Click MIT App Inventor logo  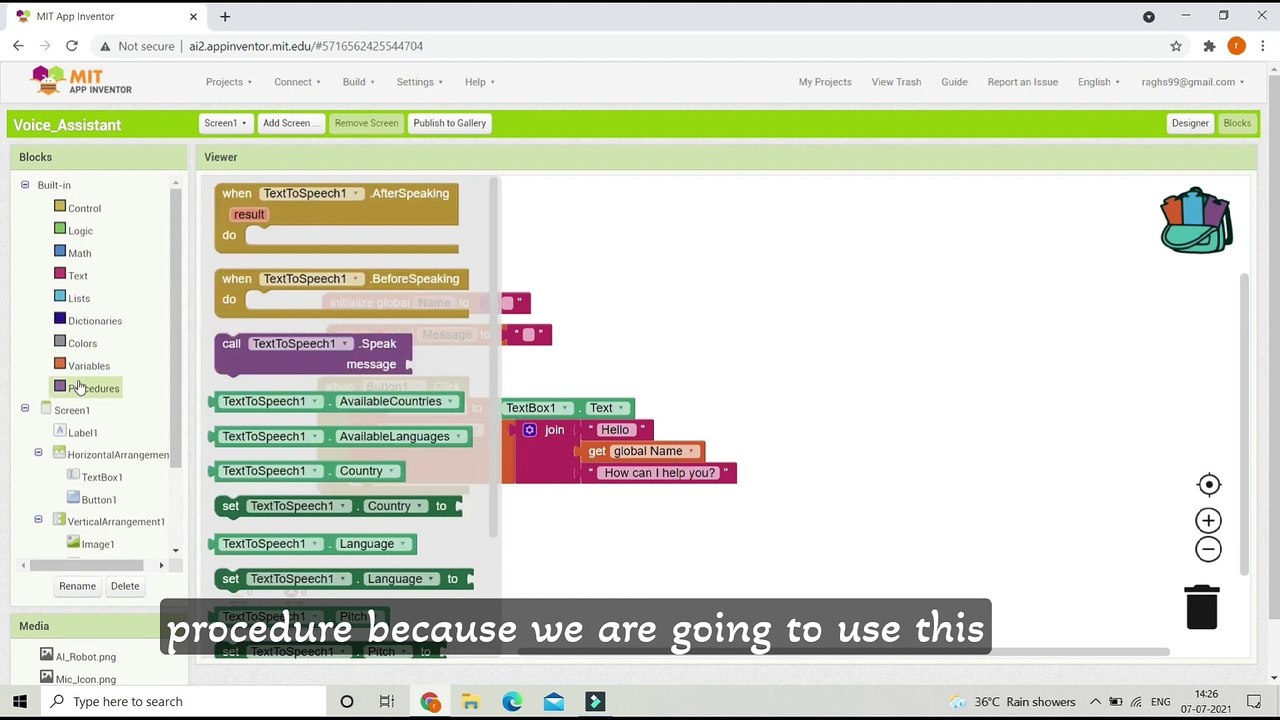click(81, 81)
